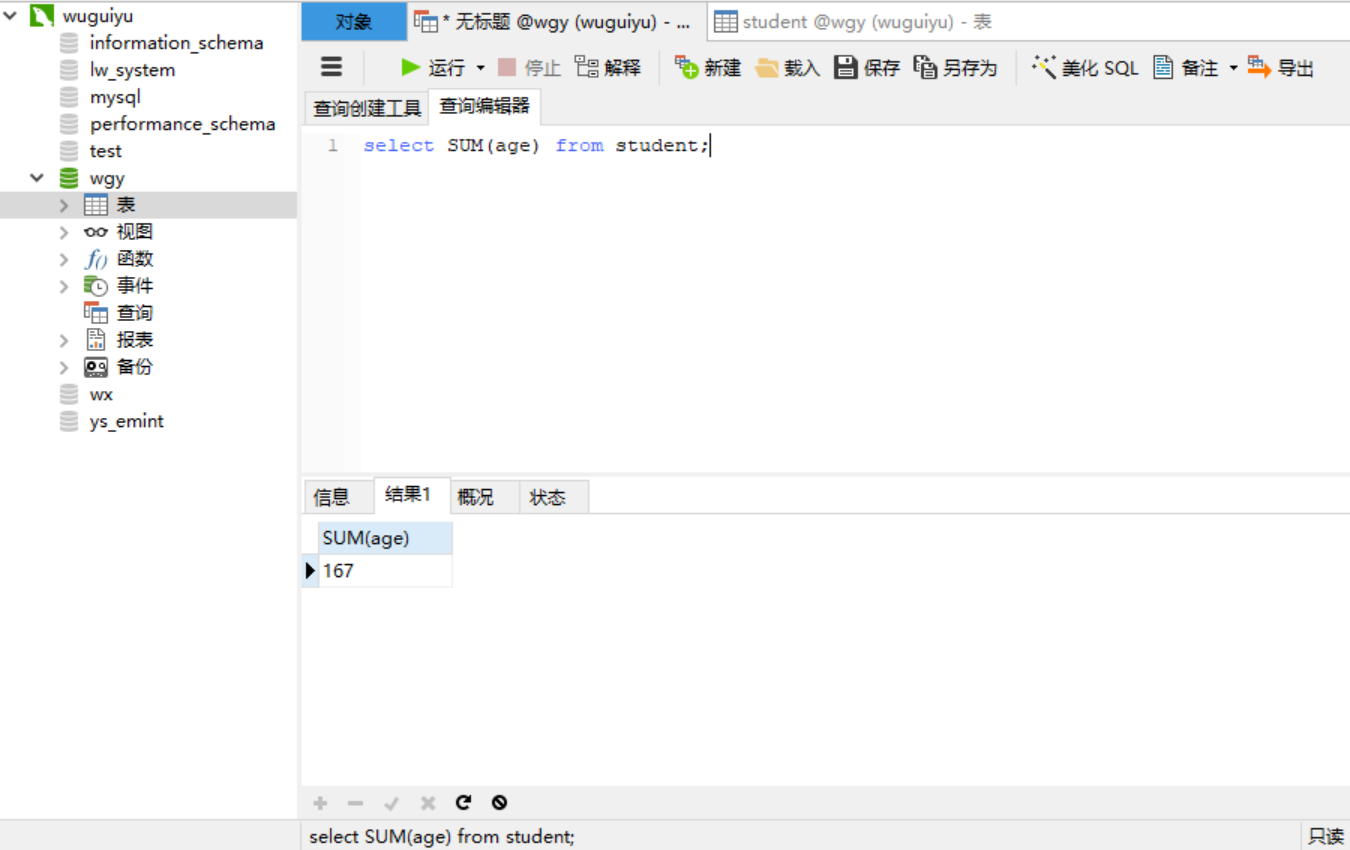Collapse the wgy database node
This screenshot has width=1350, height=850.
37,178
